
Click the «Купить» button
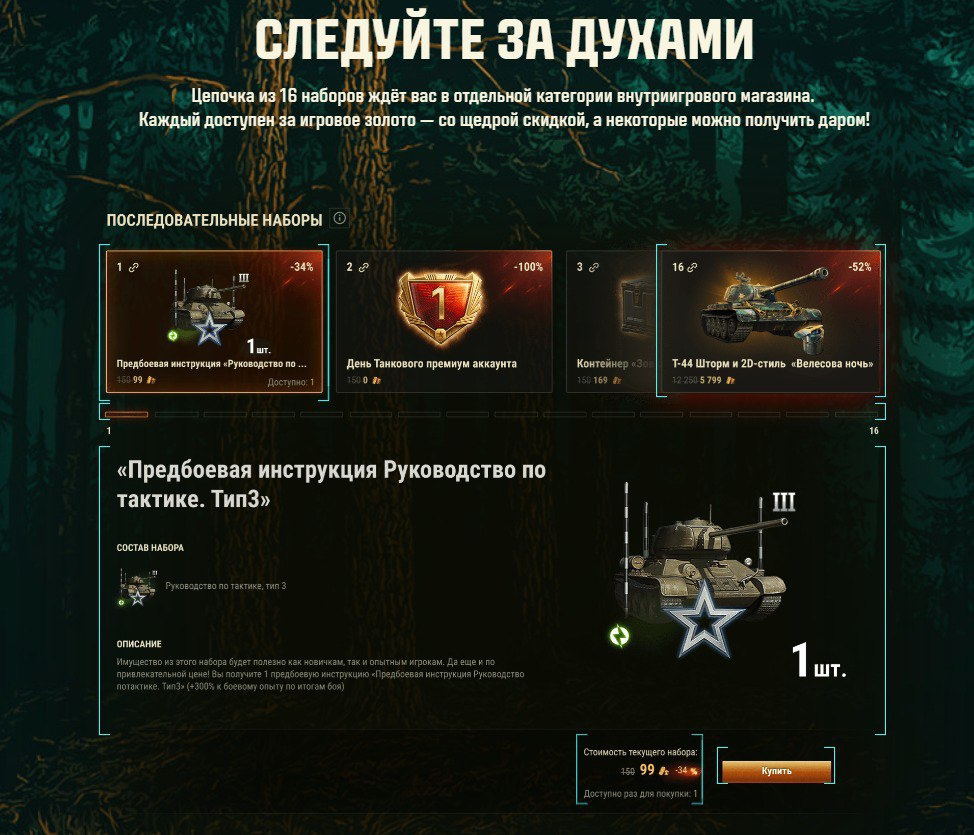[x=776, y=771]
